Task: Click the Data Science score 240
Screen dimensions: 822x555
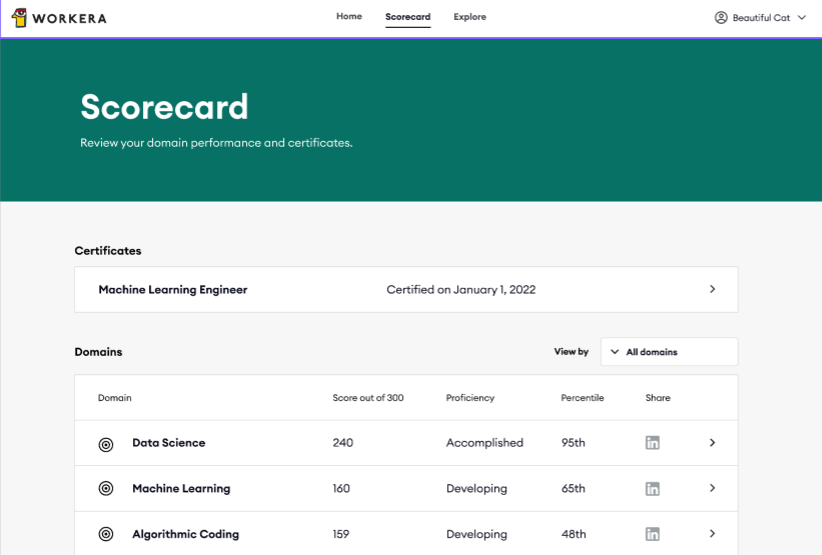Action: click(343, 443)
